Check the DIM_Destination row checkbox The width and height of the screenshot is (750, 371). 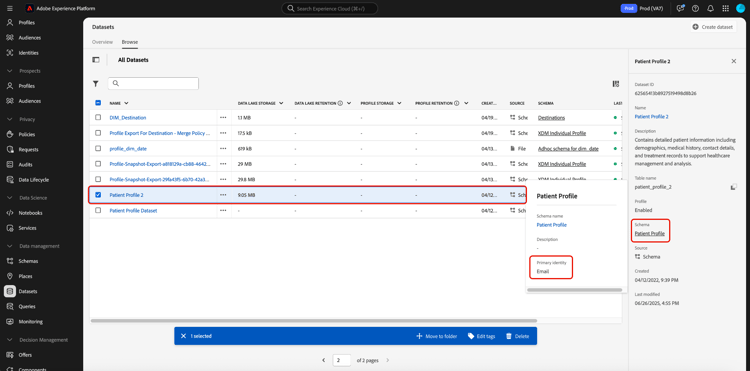point(98,118)
